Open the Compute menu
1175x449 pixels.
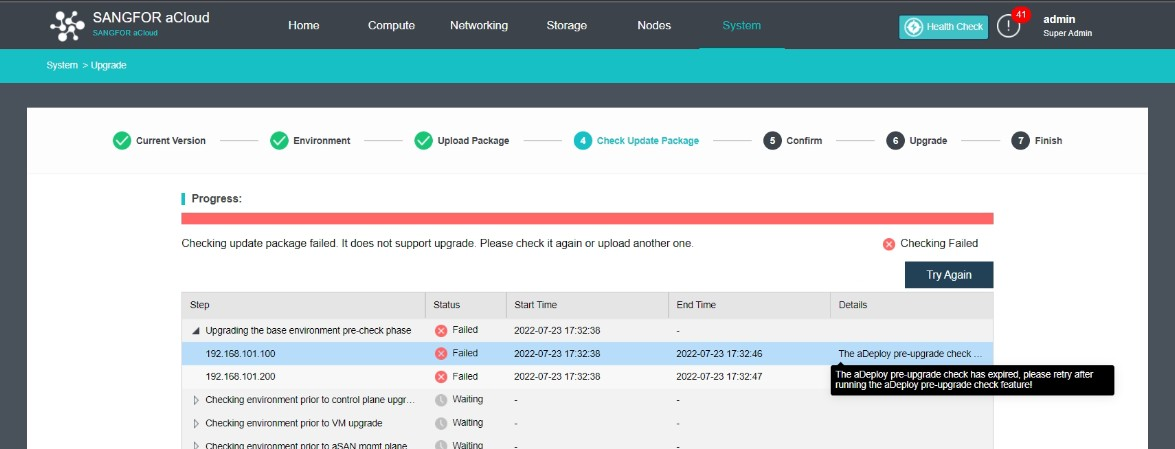point(391,25)
